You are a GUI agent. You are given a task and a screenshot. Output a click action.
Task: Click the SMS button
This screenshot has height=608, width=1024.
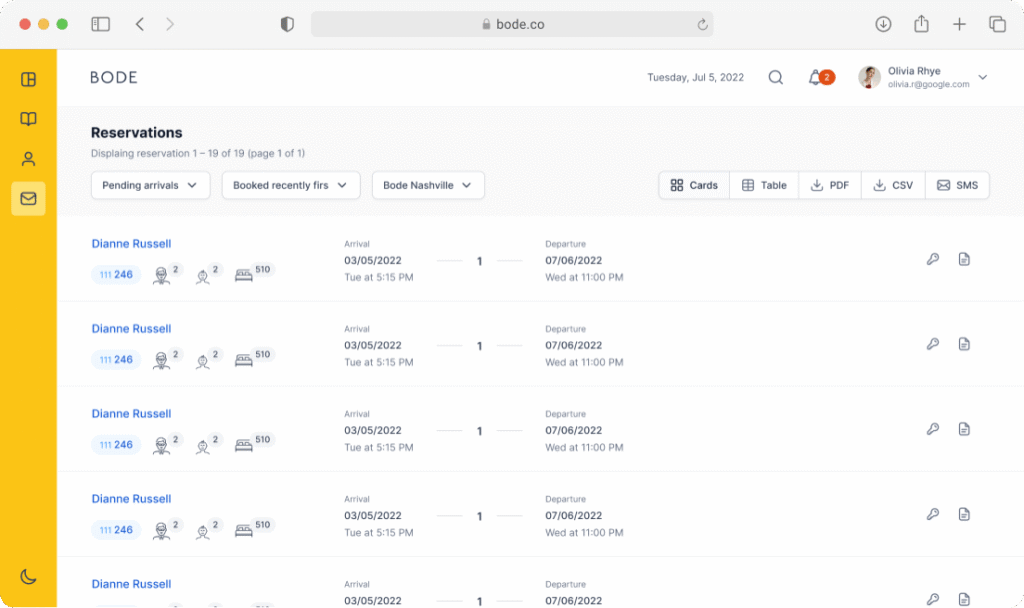point(957,185)
